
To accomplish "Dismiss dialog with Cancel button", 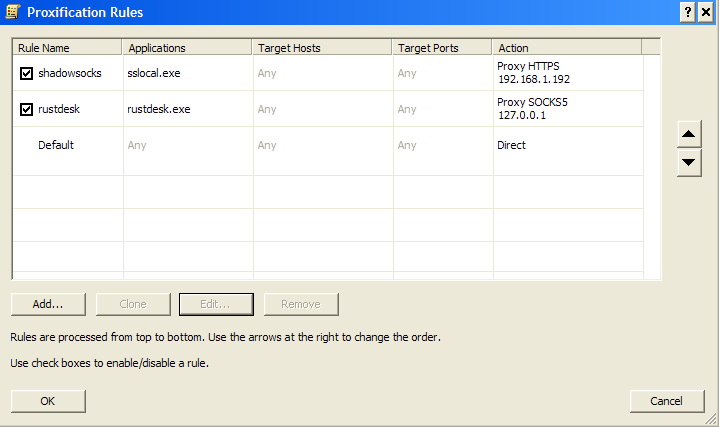I will (667, 401).
